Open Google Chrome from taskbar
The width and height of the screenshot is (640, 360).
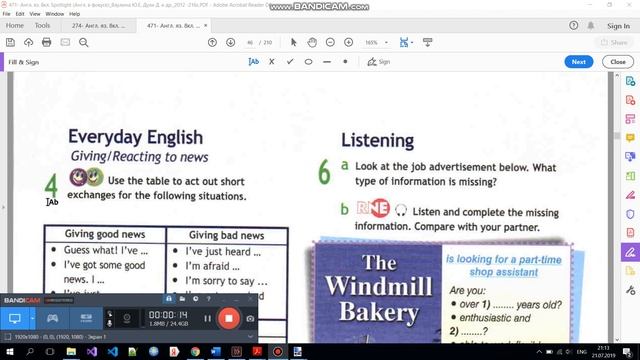coord(195,351)
